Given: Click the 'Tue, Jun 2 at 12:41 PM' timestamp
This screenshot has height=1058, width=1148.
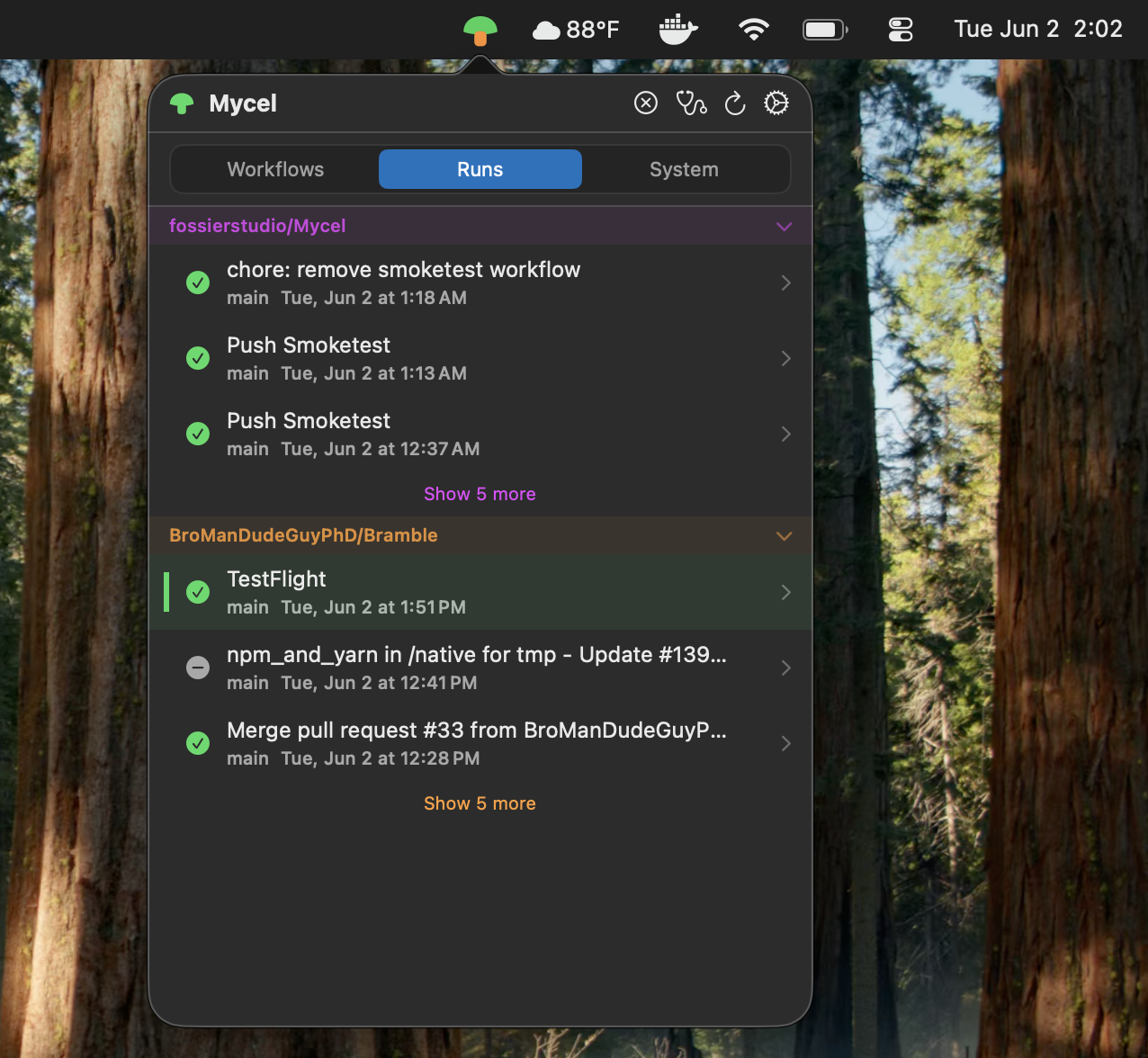Looking at the screenshot, I should (380, 683).
